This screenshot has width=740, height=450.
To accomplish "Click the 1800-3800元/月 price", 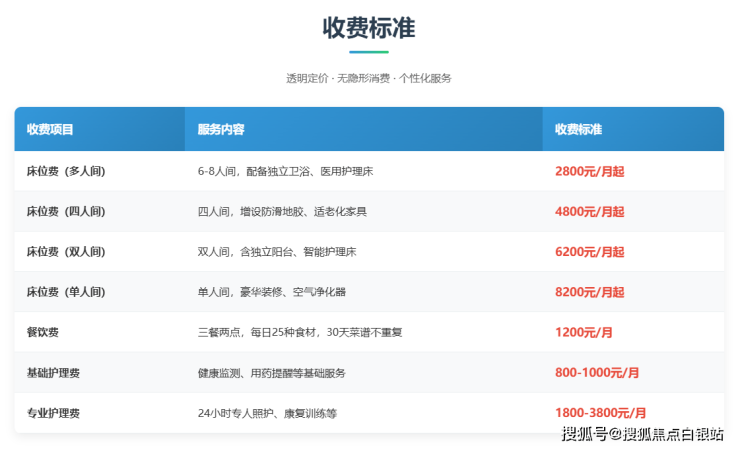I will coord(600,412).
